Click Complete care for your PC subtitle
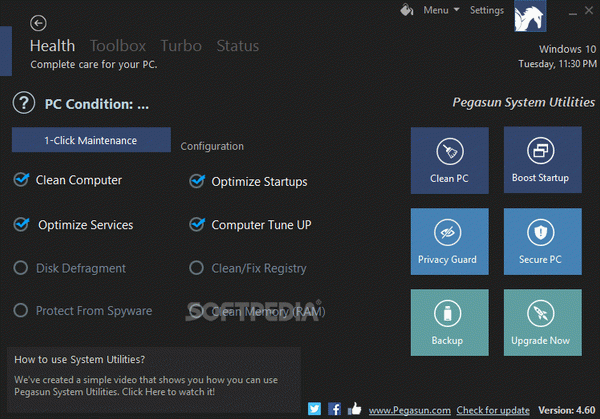Viewport: 600px width, 419px height. [x=94, y=65]
